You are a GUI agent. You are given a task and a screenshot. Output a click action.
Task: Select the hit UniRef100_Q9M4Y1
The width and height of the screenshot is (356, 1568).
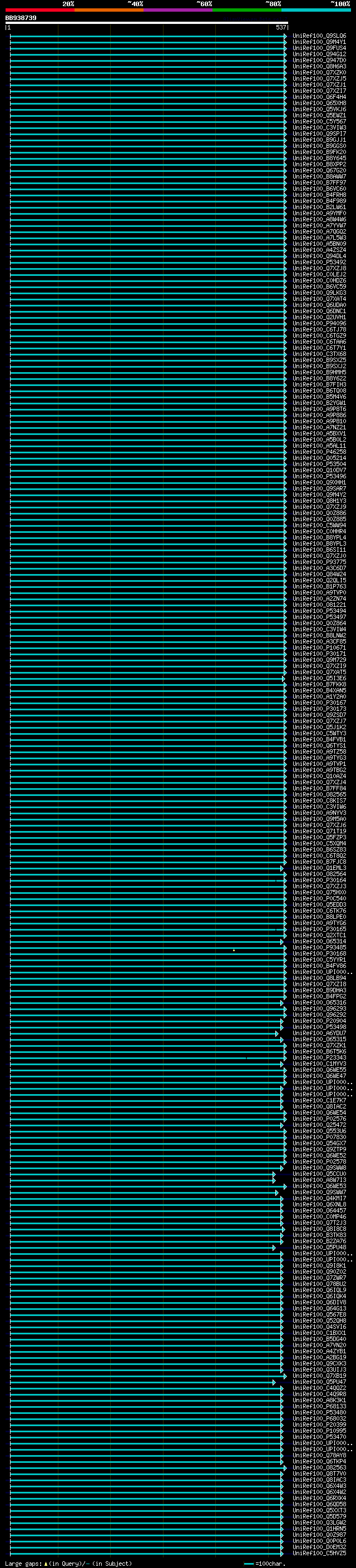[x=319, y=42]
